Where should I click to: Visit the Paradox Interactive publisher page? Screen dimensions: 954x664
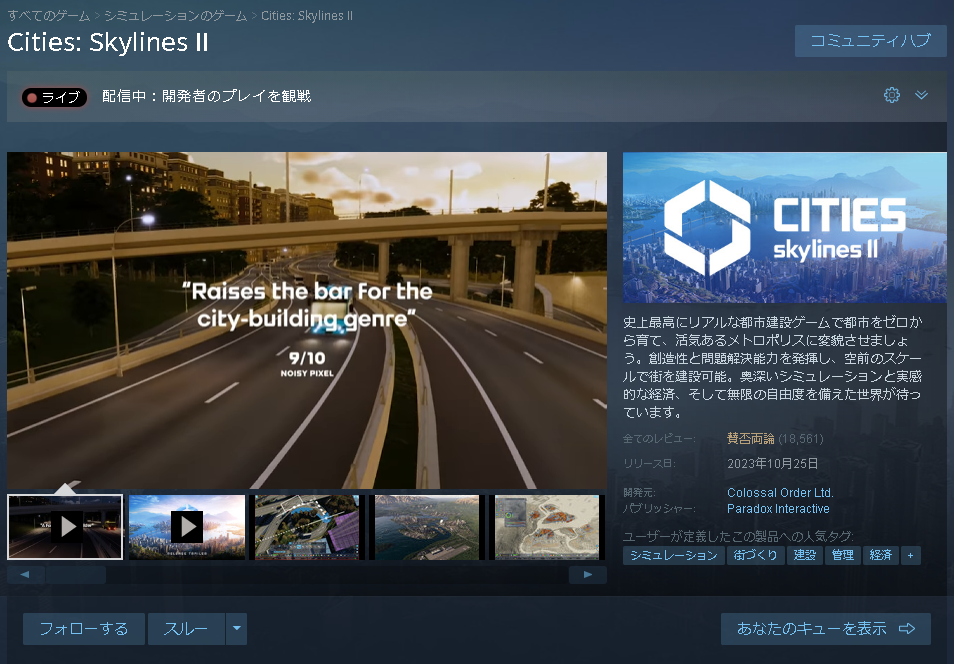coord(780,509)
